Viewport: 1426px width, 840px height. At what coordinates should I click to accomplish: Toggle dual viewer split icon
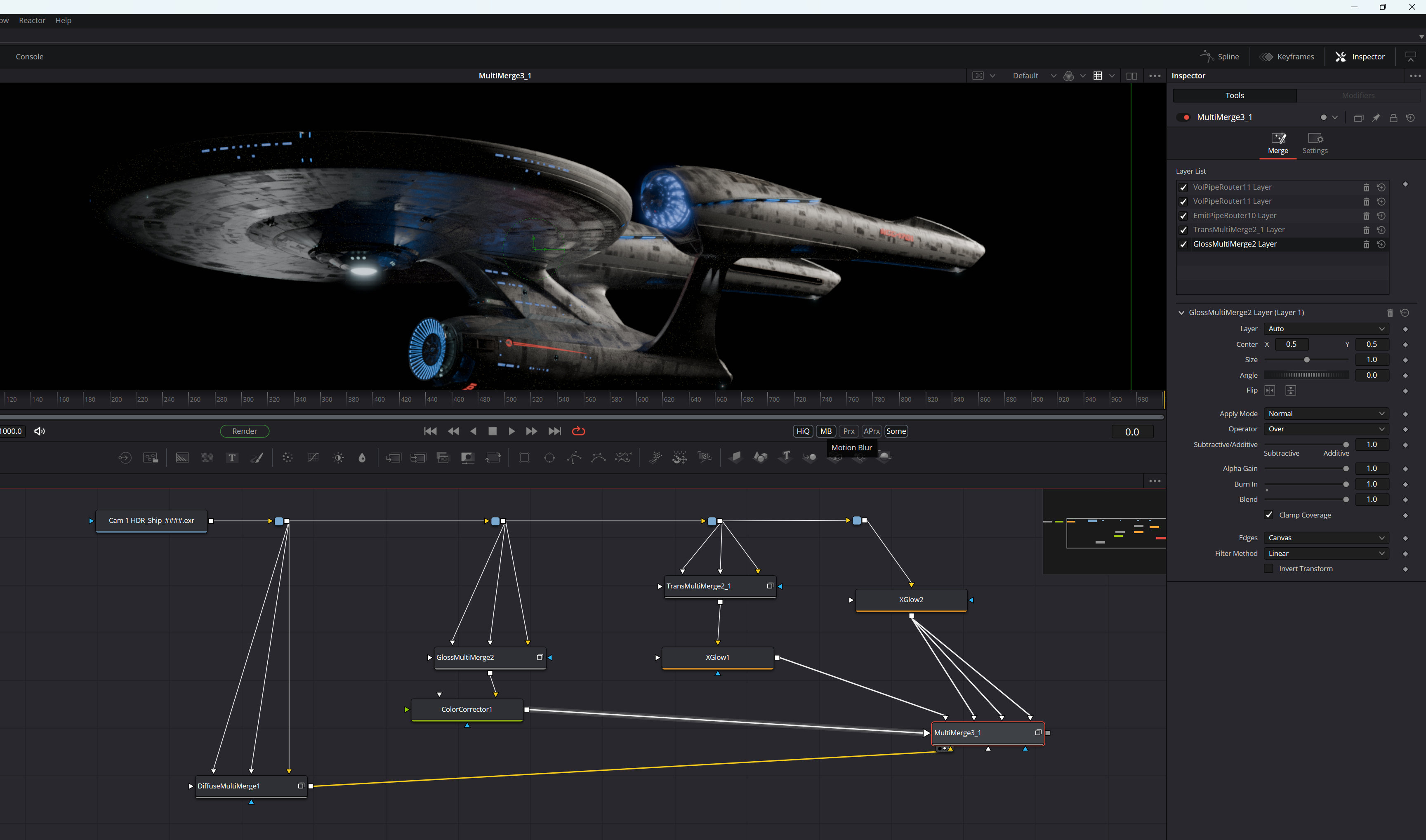[1131, 76]
